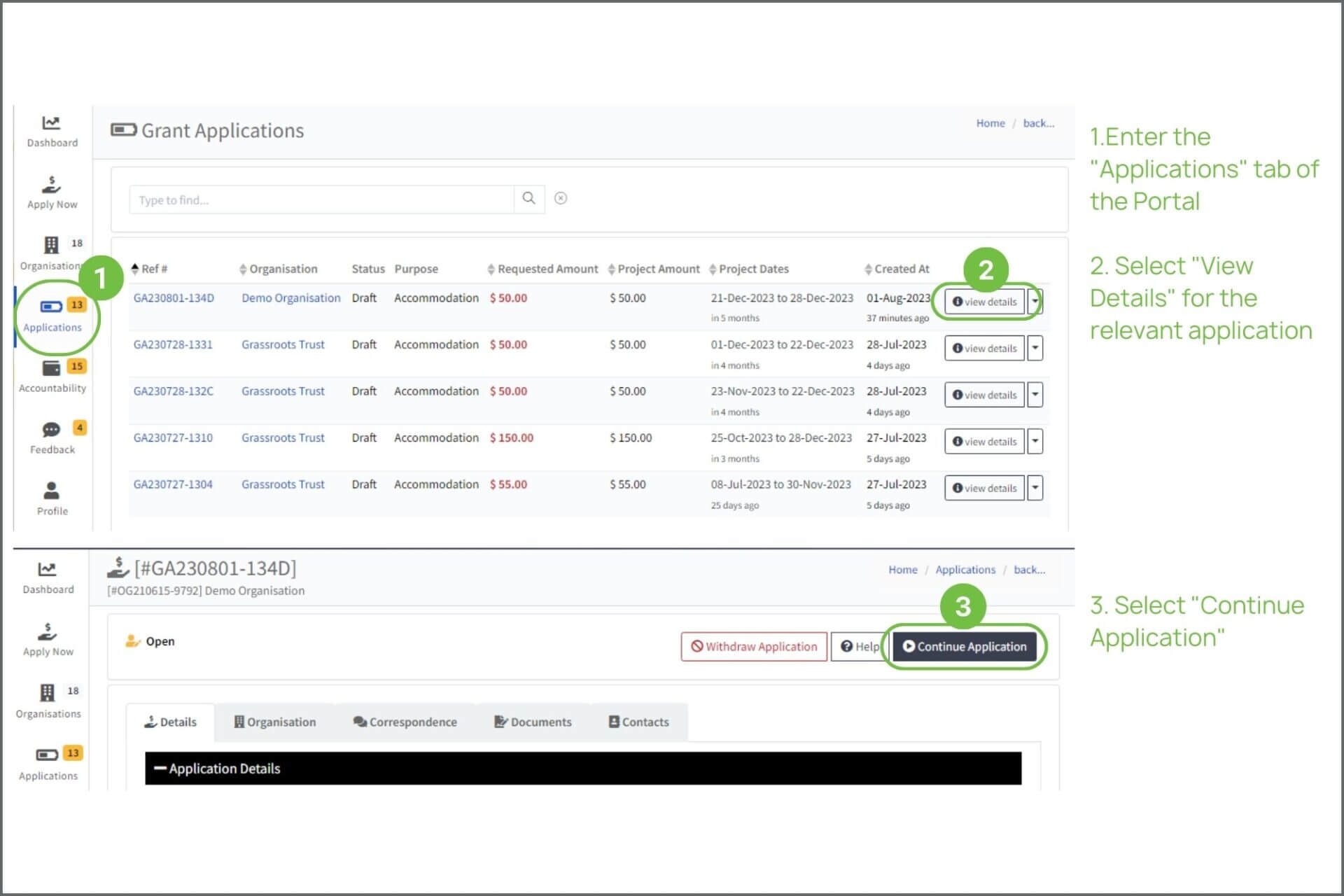Switch to the Details tab
The height and width of the screenshot is (896, 1344).
(170, 722)
